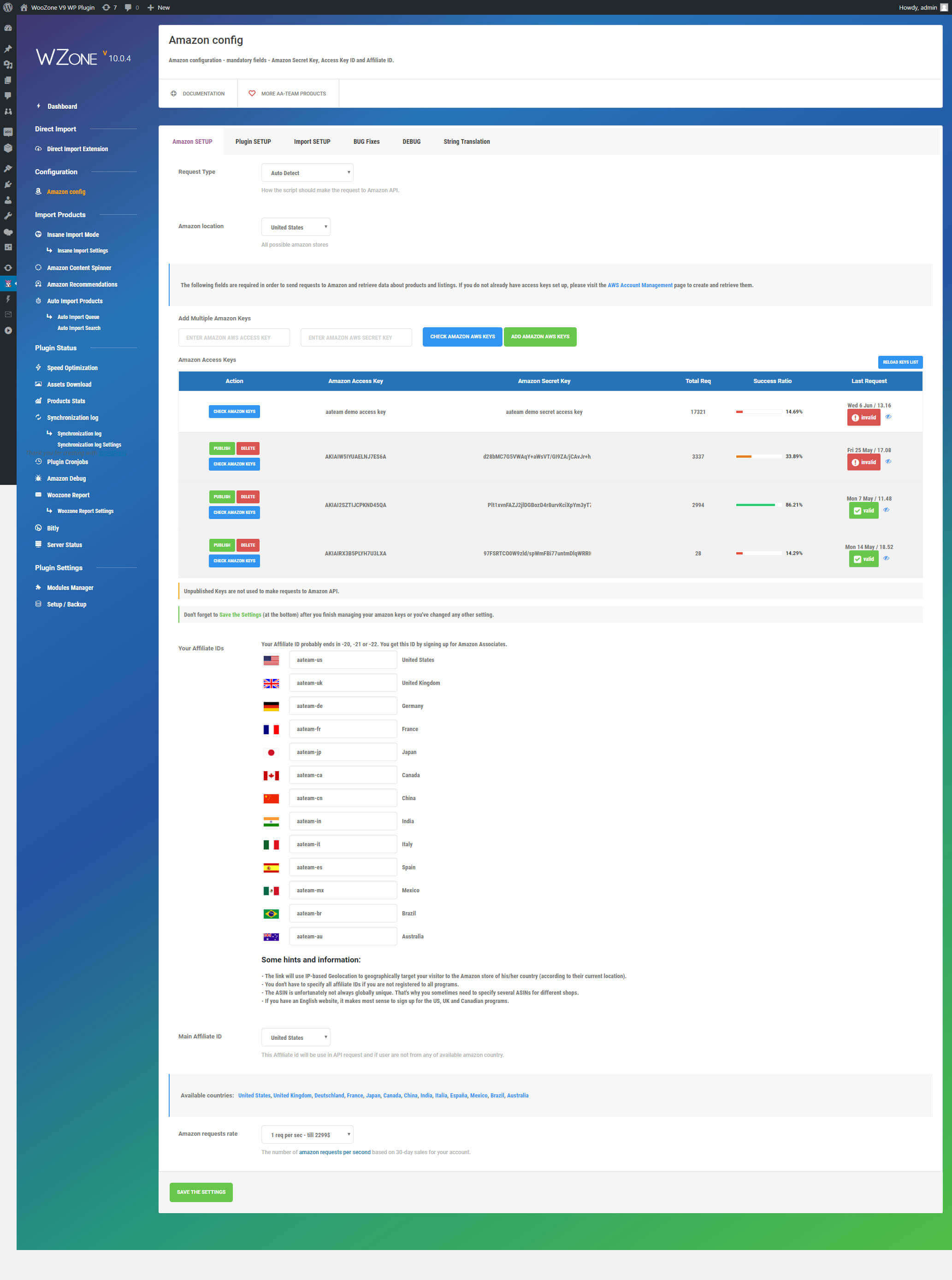
Task: Click the Germany affiliate ID field aateam-de
Action: [343, 706]
